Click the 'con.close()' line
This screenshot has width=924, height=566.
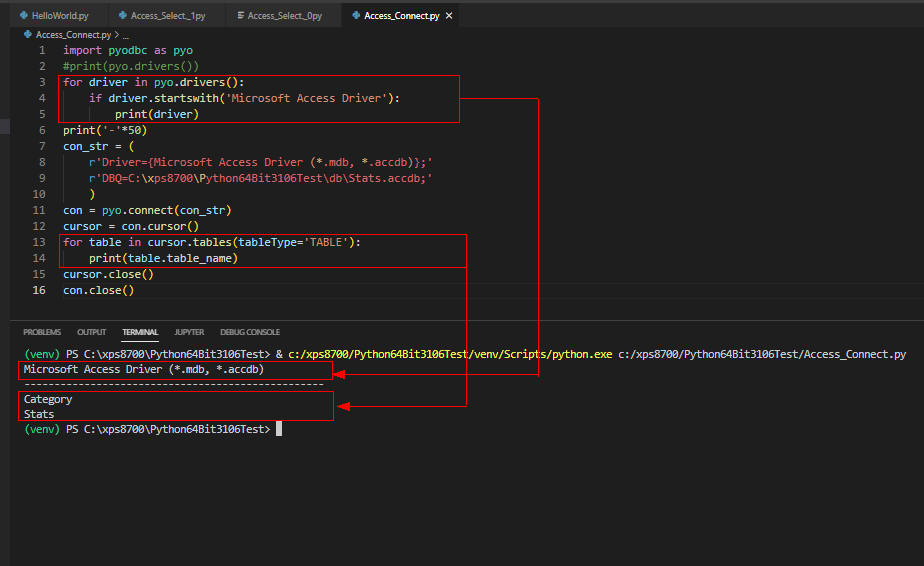98,290
